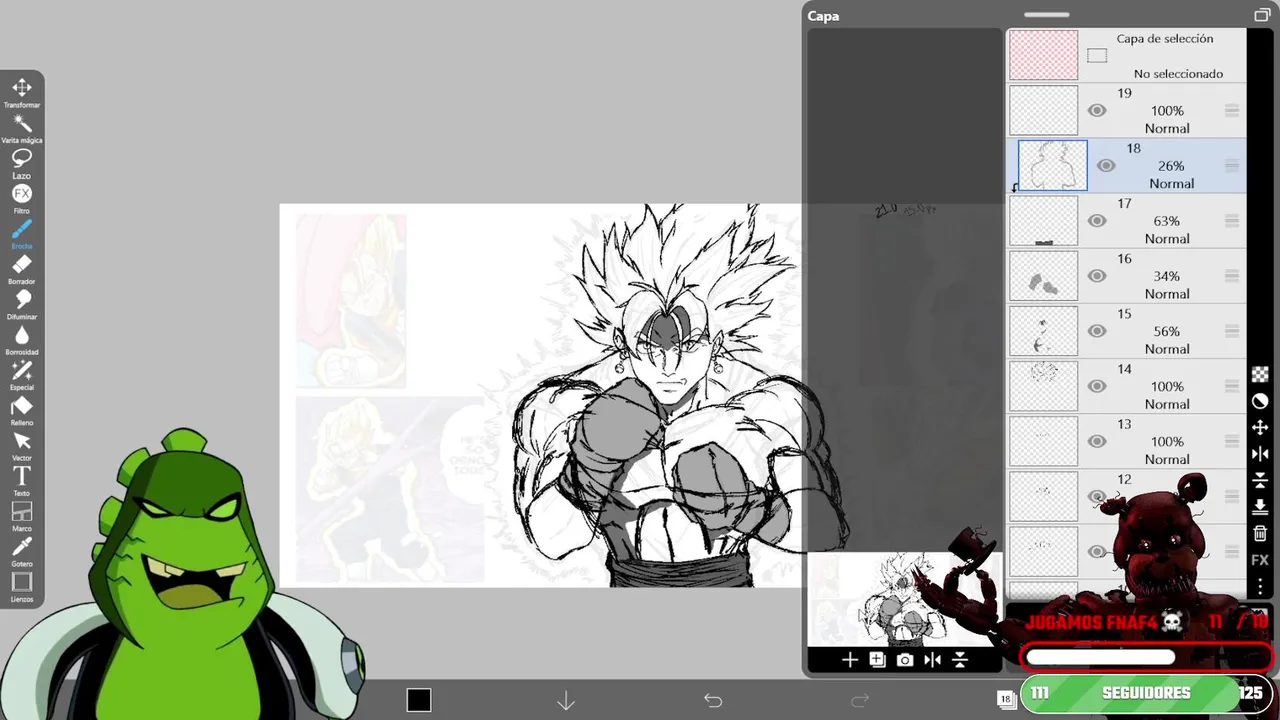The height and width of the screenshot is (720, 1280).
Task: Click the 56% opacity of layer 15
Action: click(1166, 331)
